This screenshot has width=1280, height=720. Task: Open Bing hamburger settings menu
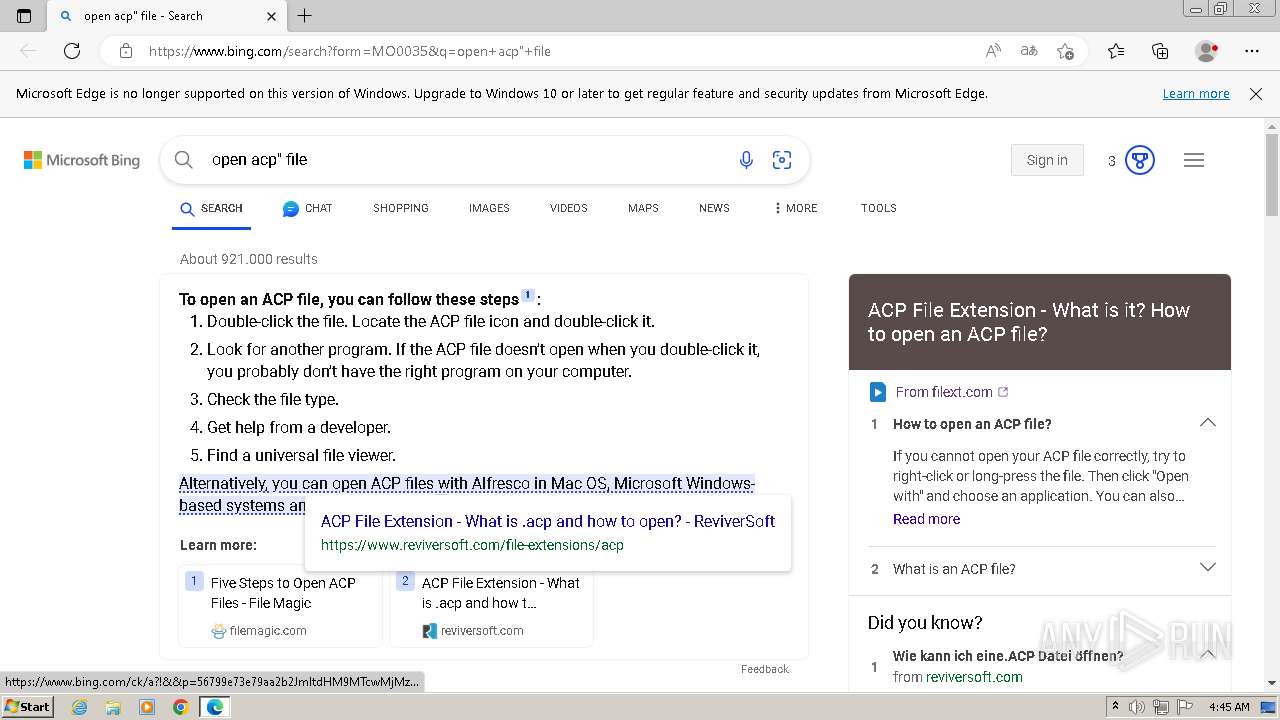click(1194, 160)
